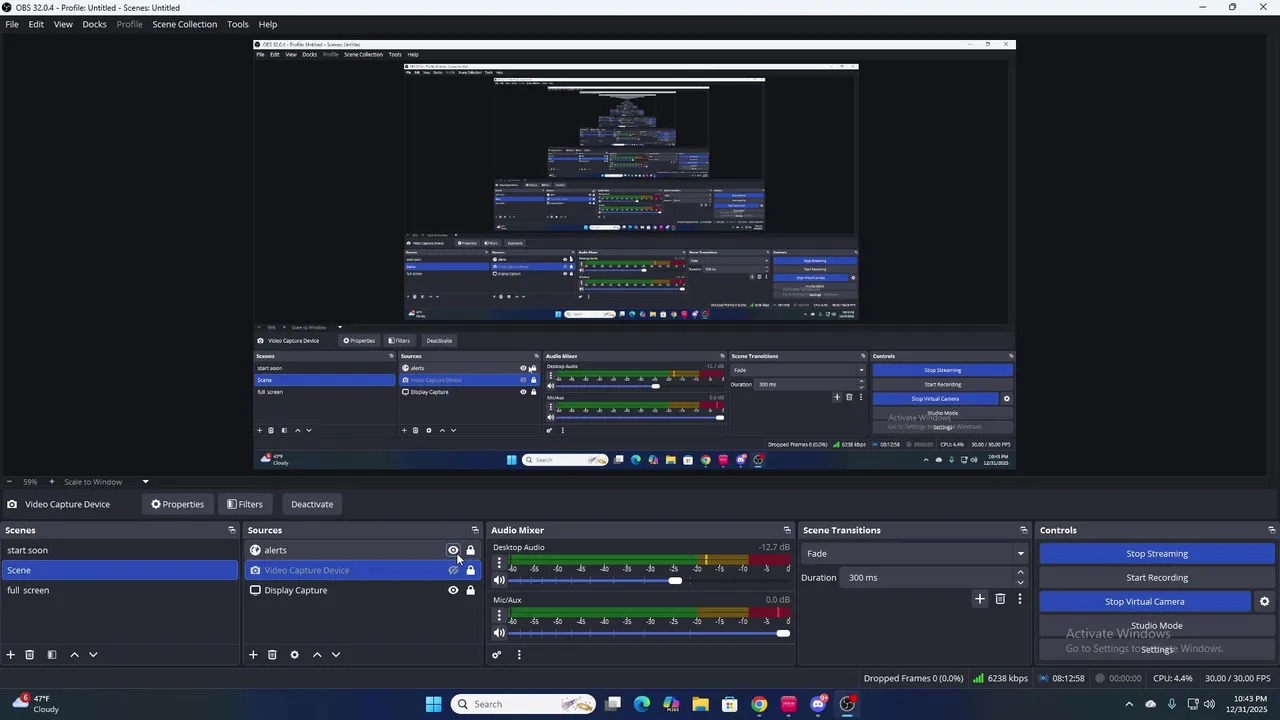The height and width of the screenshot is (720, 1280).
Task: Open the Docks menu
Action: pos(94,24)
